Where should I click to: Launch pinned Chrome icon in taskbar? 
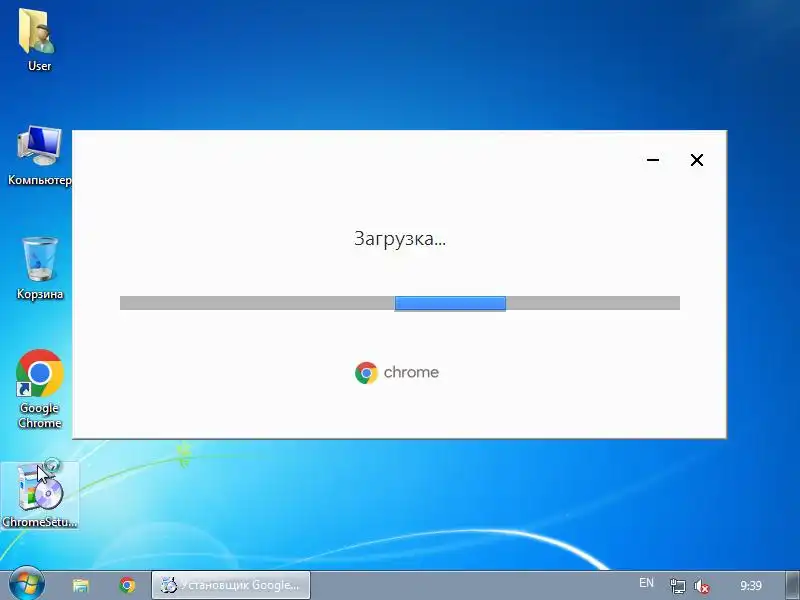coord(127,585)
